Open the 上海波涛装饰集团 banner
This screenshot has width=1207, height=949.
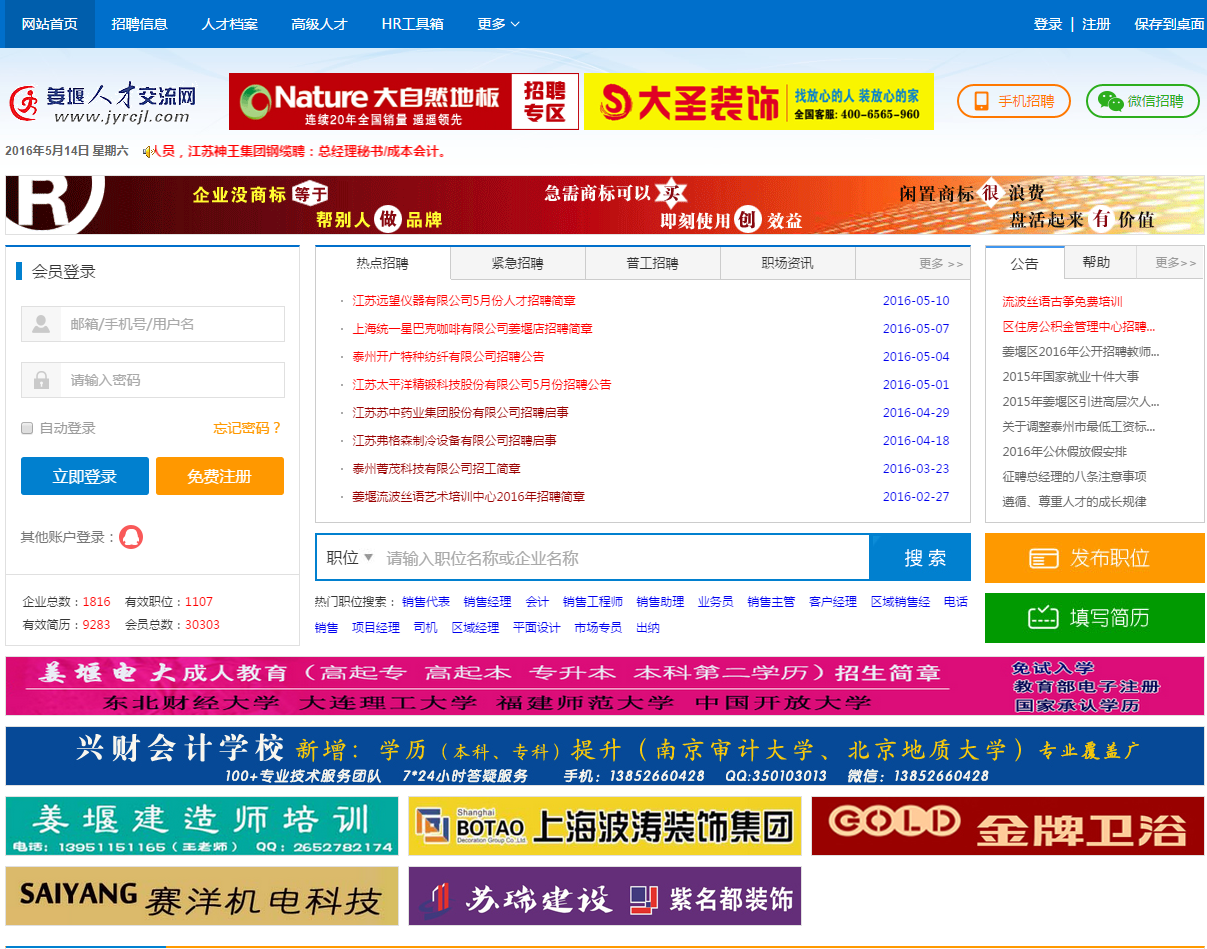[605, 826]
